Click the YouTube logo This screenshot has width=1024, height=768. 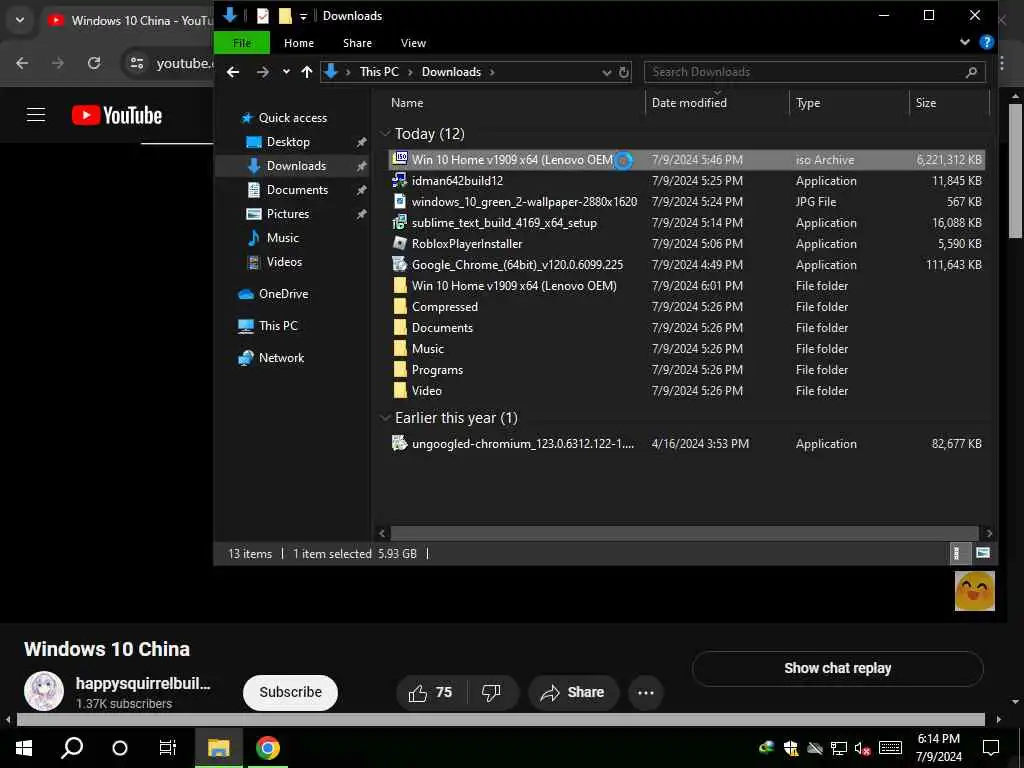pos(117,116)
